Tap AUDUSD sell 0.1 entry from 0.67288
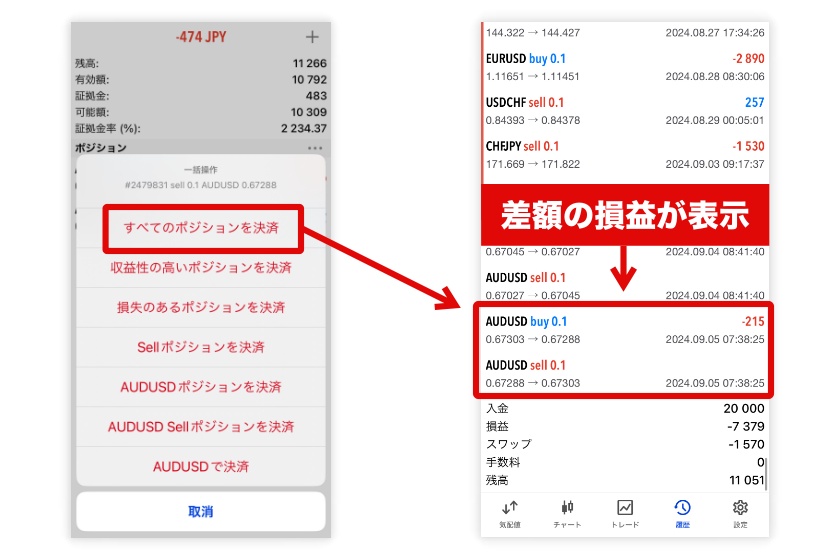Screen dimensions: 840x560 click(x=624, y=374)
